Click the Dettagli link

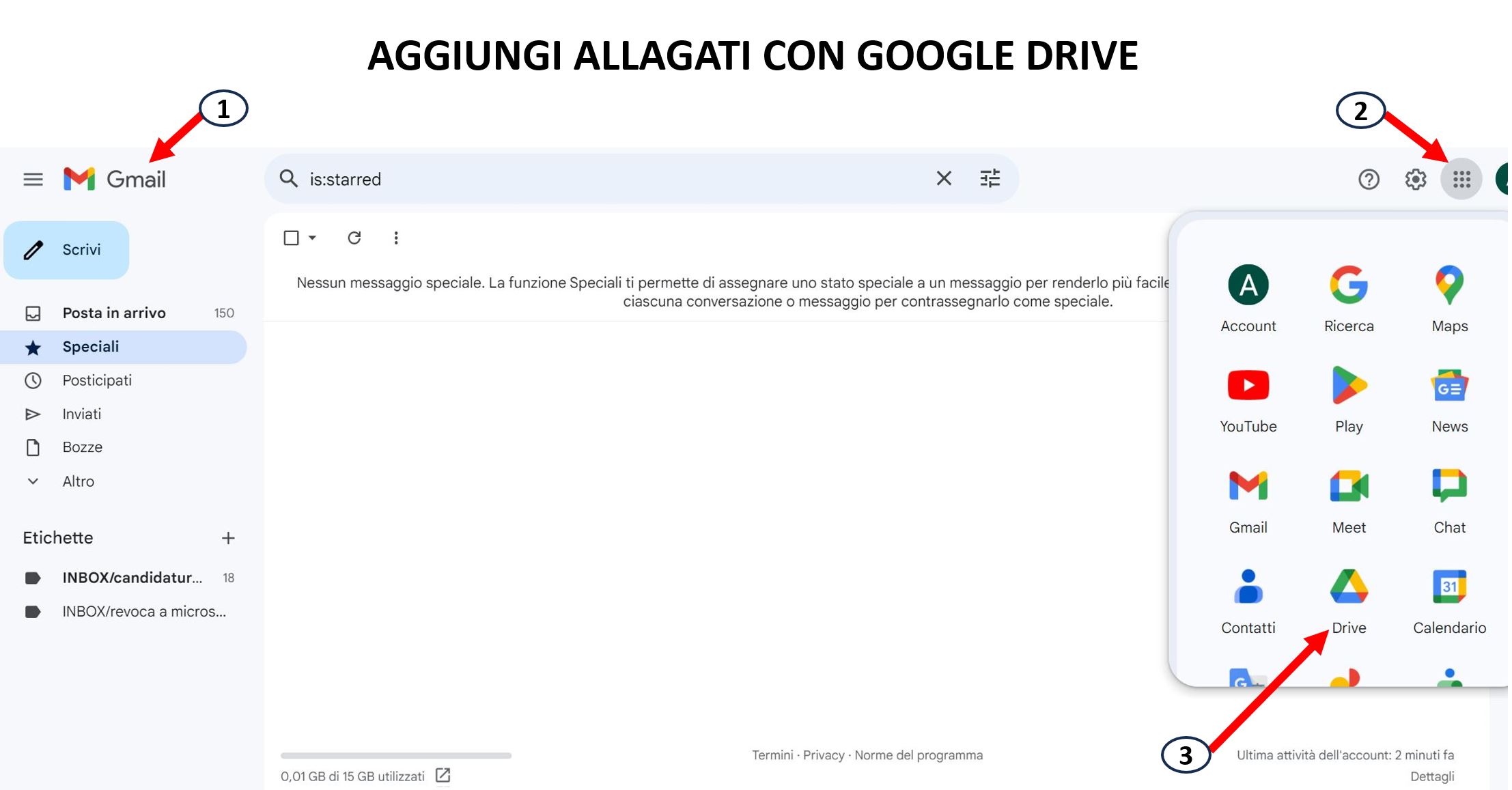[x=1432, y=776]
